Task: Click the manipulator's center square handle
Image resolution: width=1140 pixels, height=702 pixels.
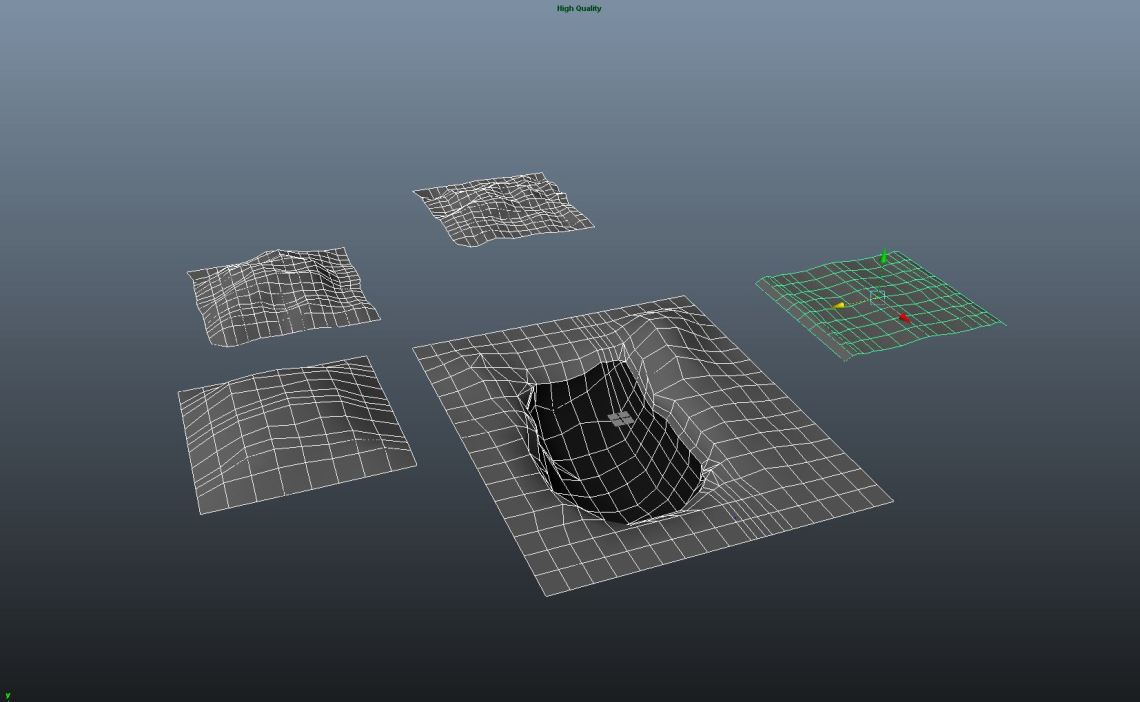Action: [877, 296]
